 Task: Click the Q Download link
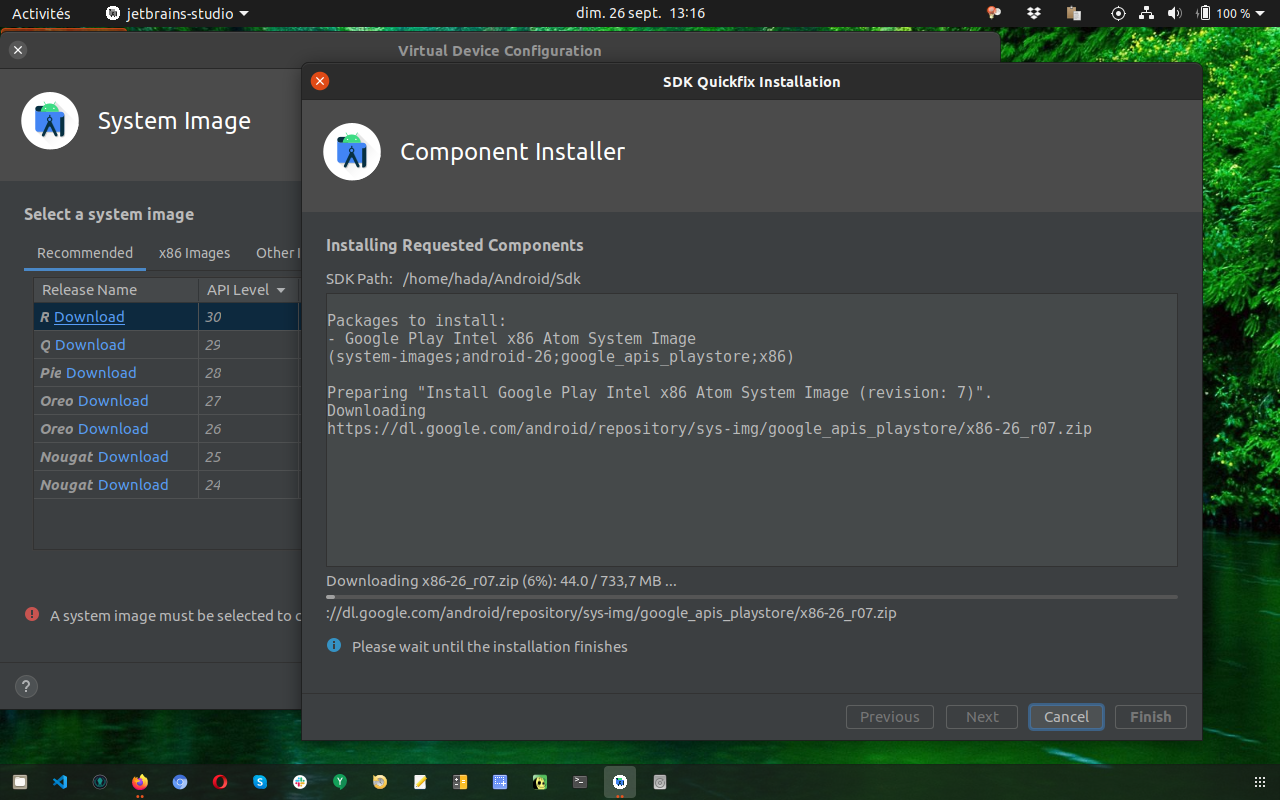point(90,345)
